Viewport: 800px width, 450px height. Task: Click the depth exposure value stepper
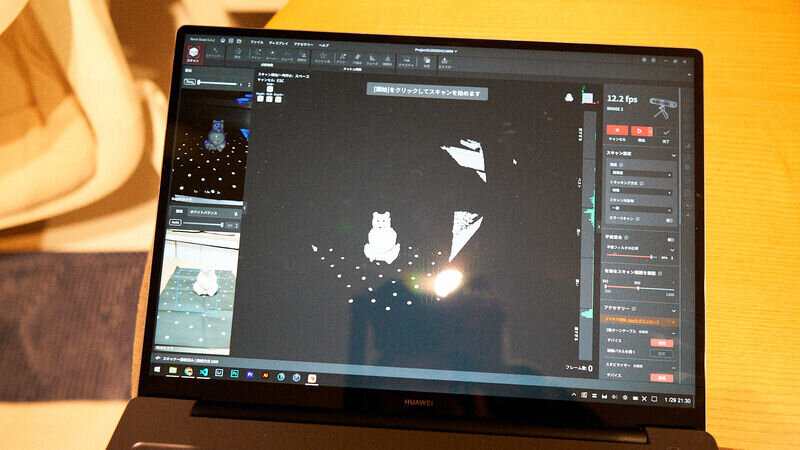249,84
